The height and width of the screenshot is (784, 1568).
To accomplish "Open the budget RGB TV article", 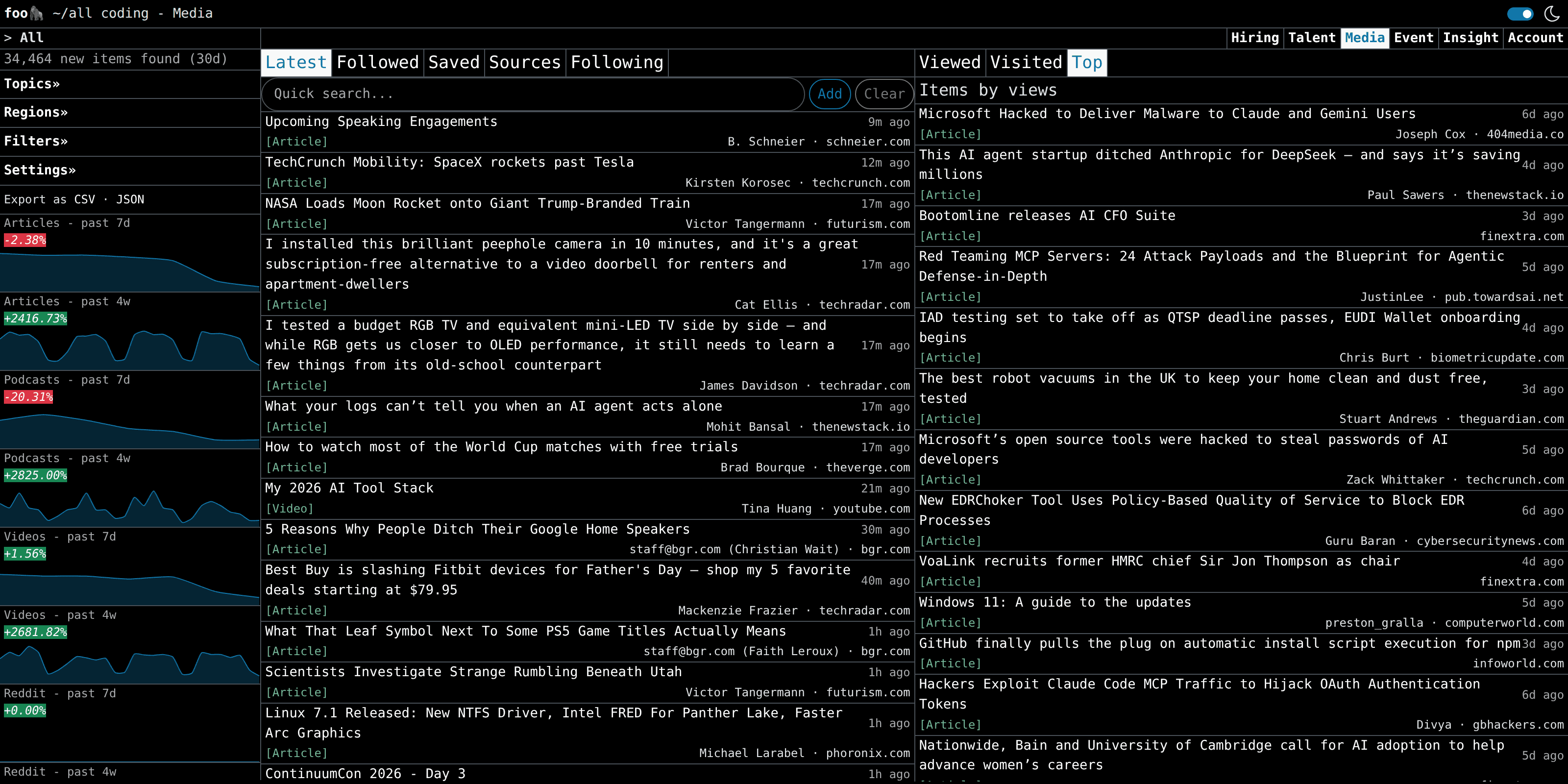I will (x=549, y=345).
